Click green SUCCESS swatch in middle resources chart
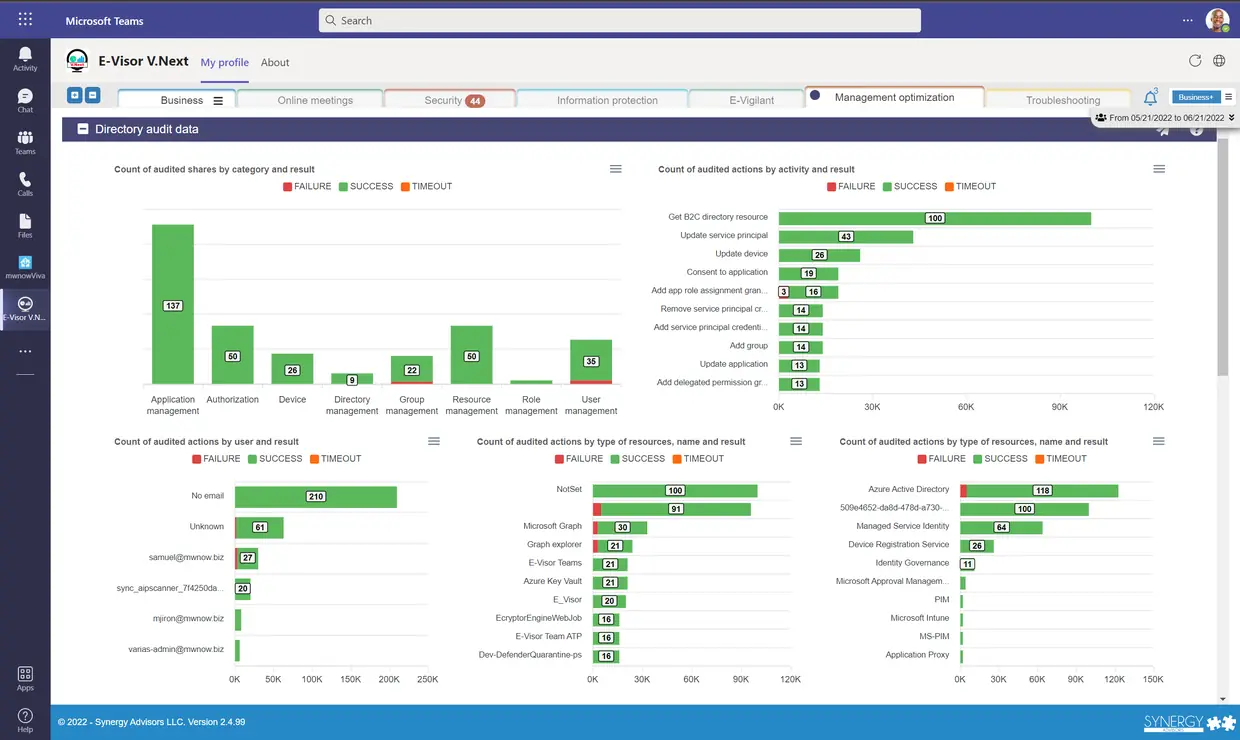This screenshot has width=1240, height=740. [x=613, y=459]
